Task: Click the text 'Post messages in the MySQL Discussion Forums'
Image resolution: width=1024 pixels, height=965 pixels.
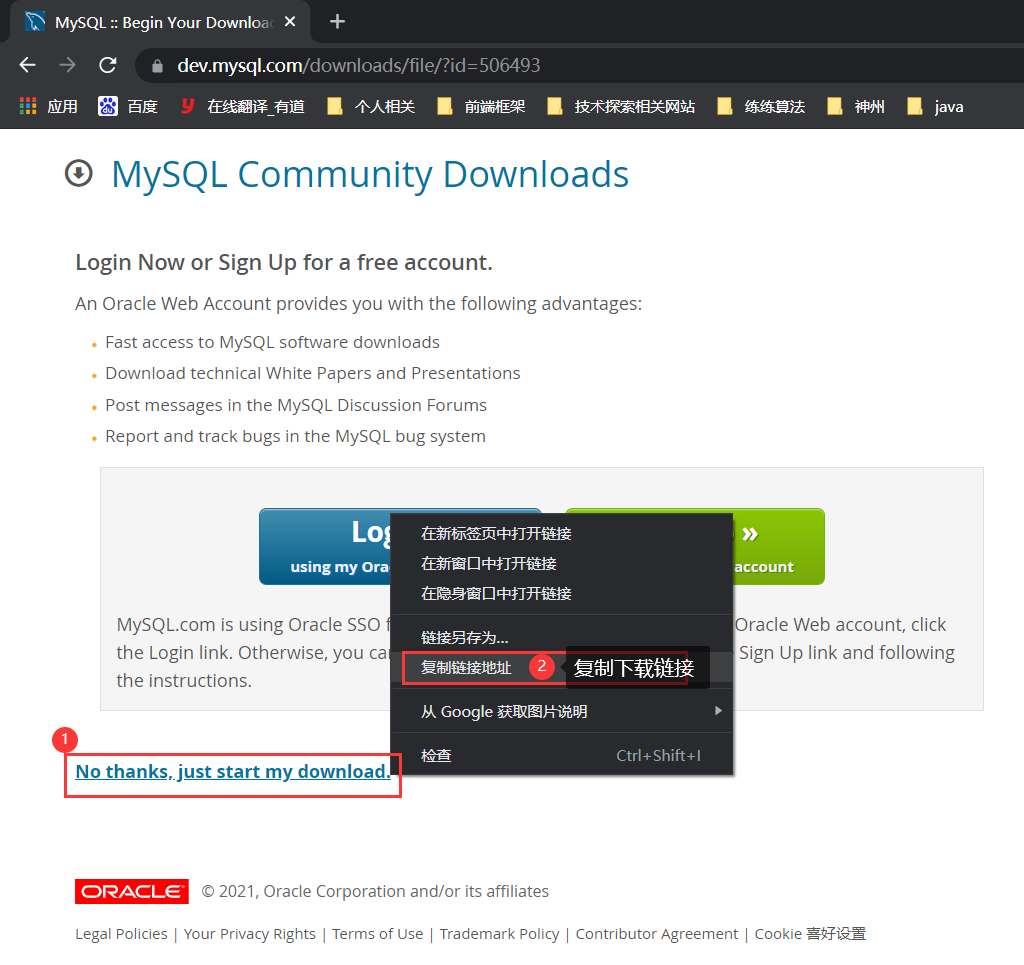Action: tap(296, 405)
